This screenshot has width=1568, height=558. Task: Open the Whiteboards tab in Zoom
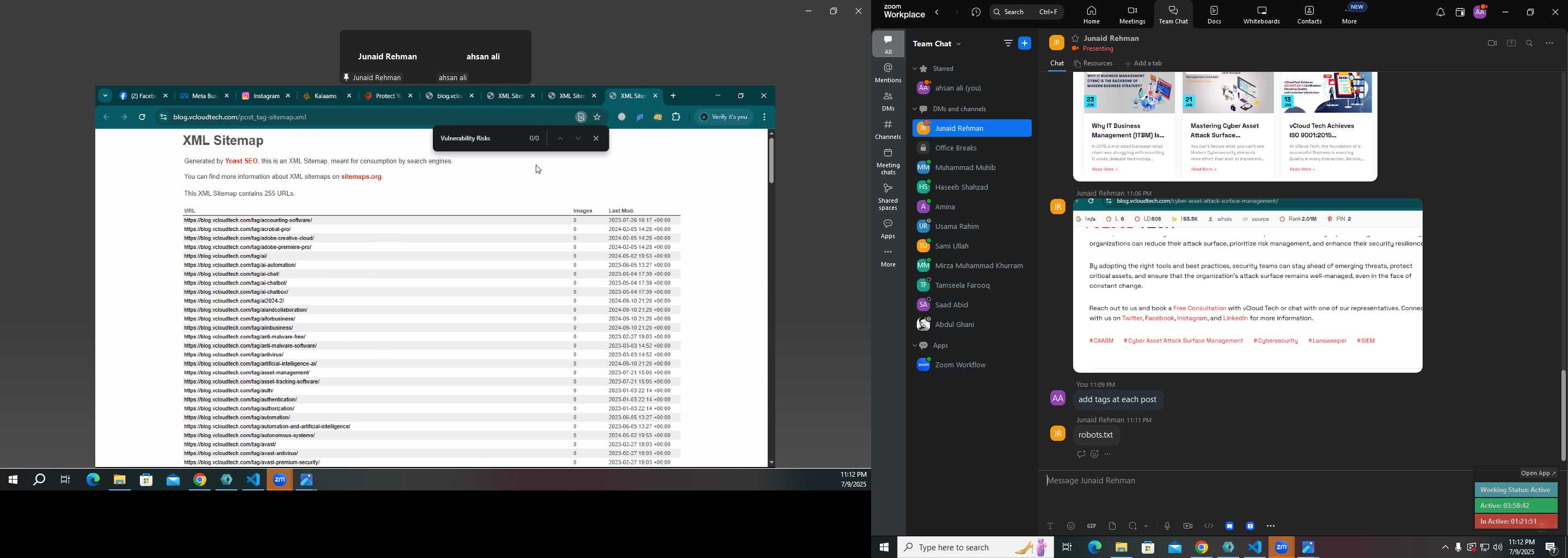click(1262, 15)
